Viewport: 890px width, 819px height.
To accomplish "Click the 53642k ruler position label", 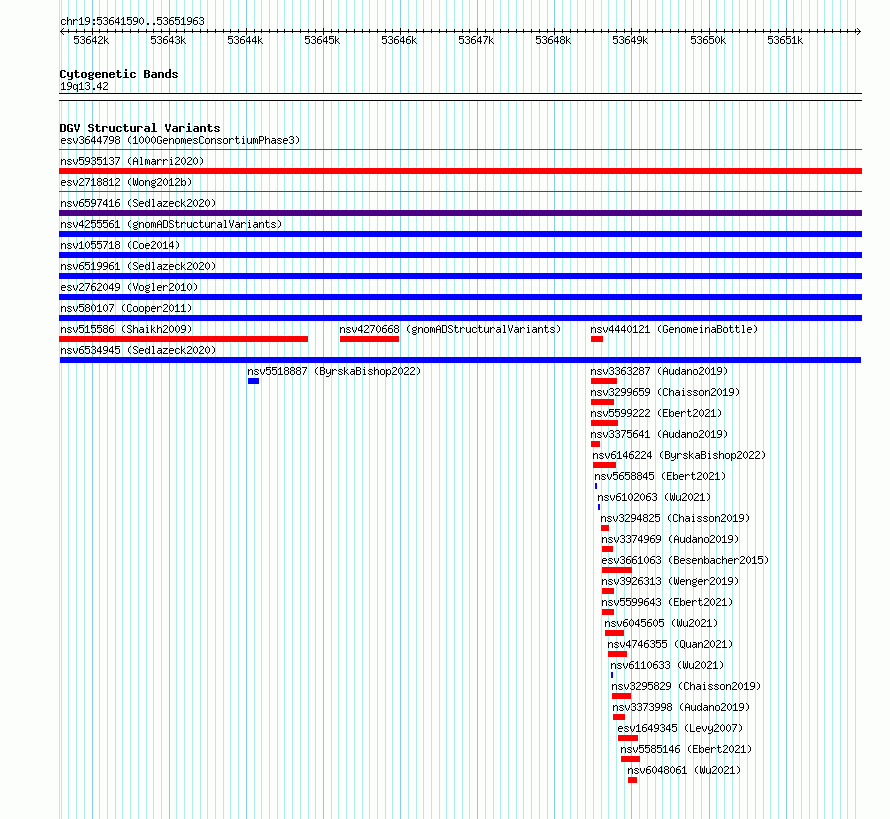I will click(91, 40).
